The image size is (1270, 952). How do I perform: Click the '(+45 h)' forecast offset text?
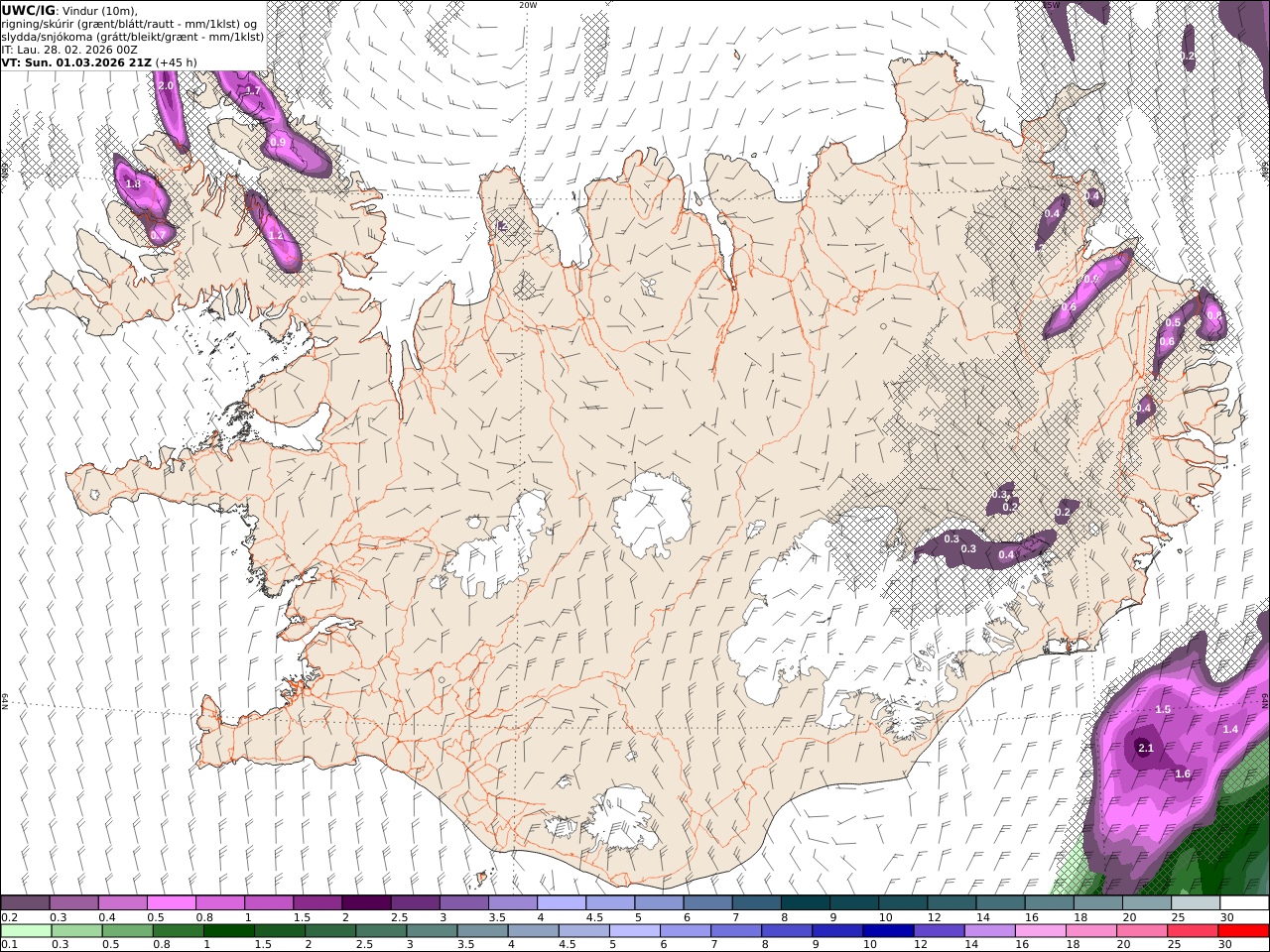177,61
